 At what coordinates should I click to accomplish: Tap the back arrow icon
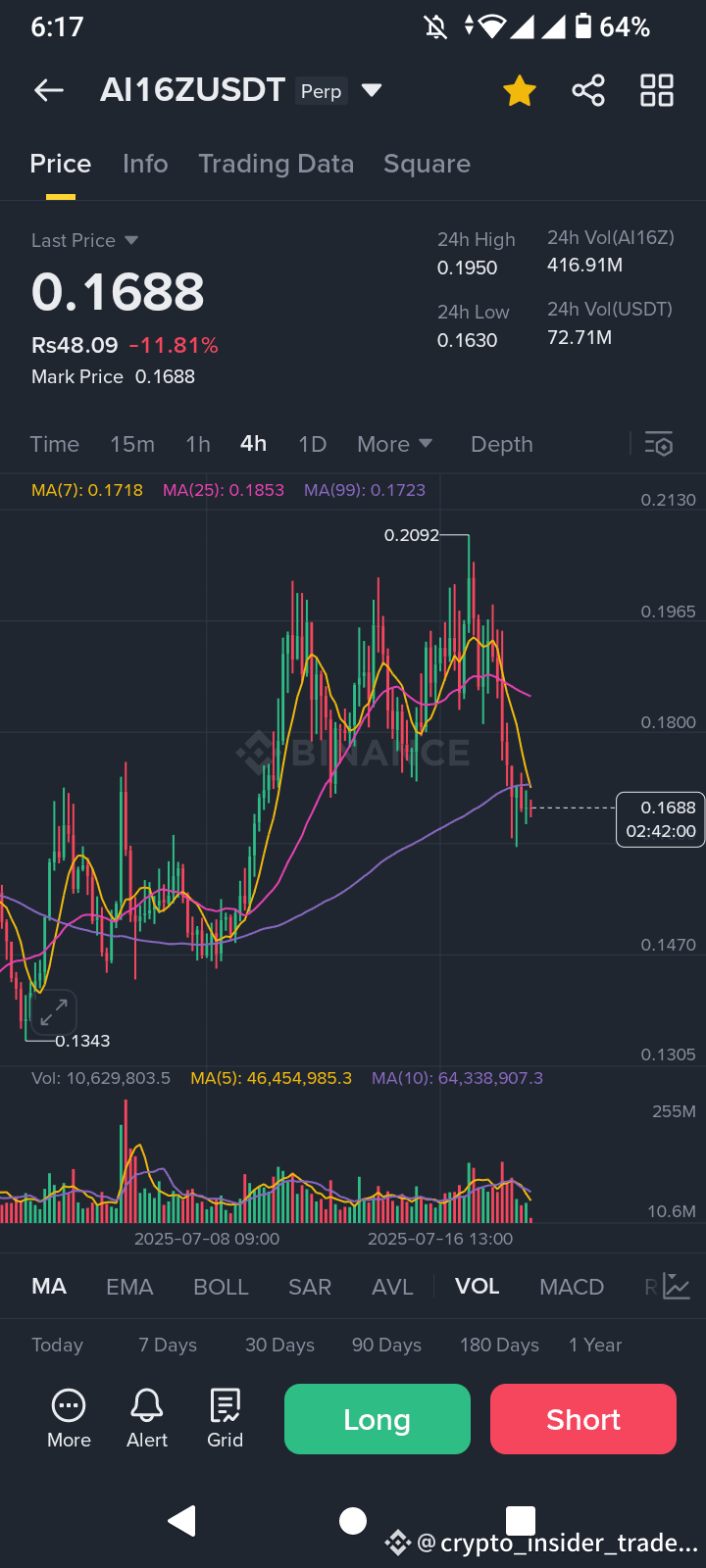[x=48, y=91]
